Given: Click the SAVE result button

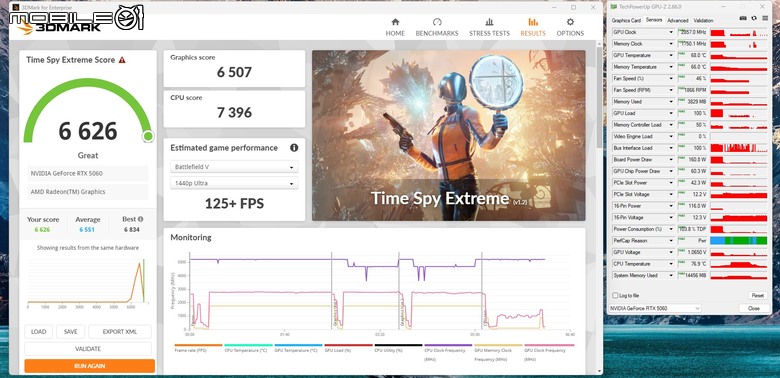Looking at the screenshot, I should coord(71,332).
